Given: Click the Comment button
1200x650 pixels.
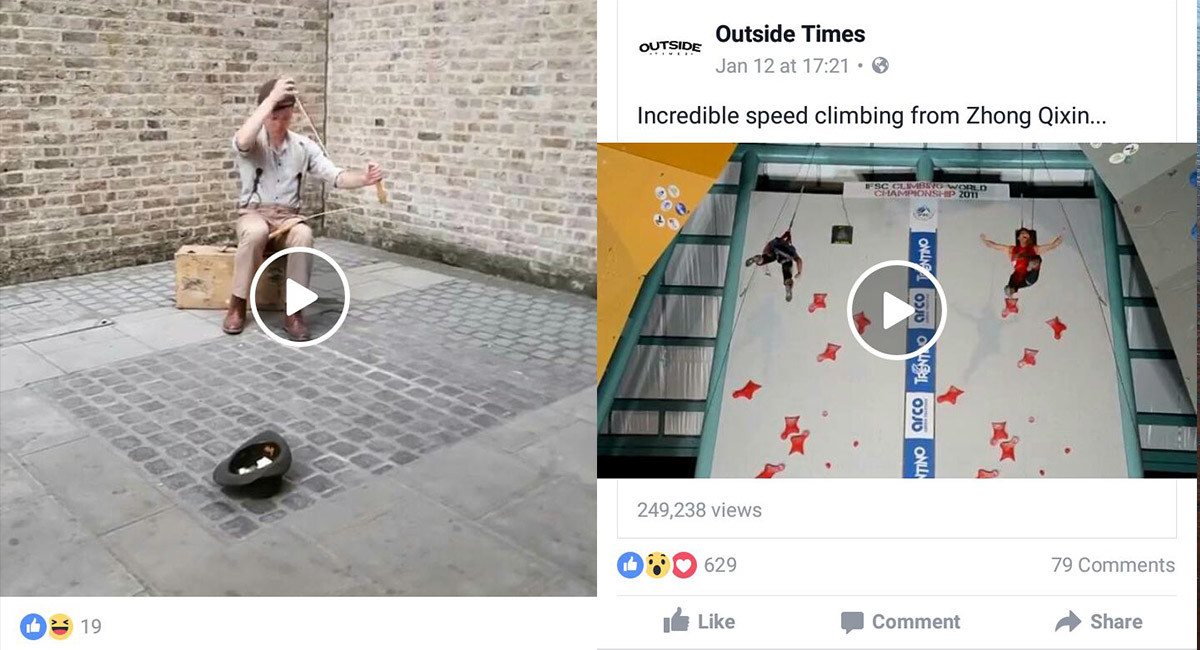Looking at the screenshot, I should click(900, 622).
